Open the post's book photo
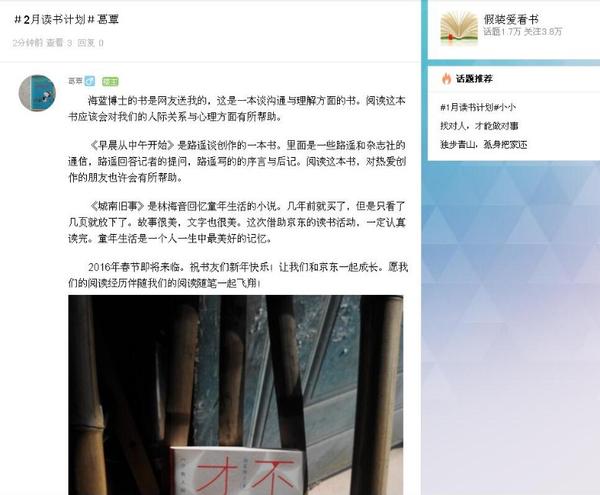Screen dimensions: 600x495 [236, 395]
